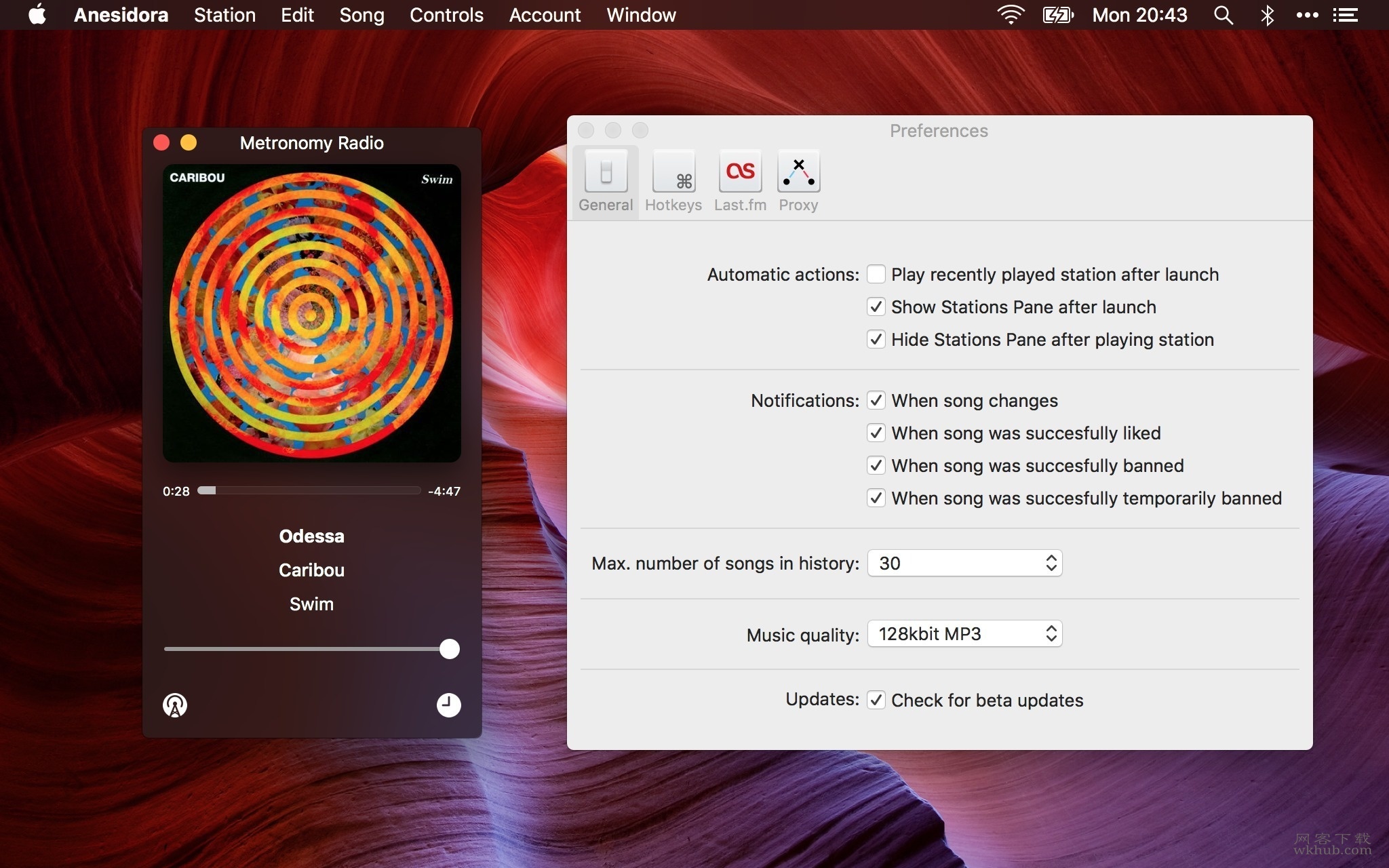Open the Anesidora application menu

tap(121, 15)
